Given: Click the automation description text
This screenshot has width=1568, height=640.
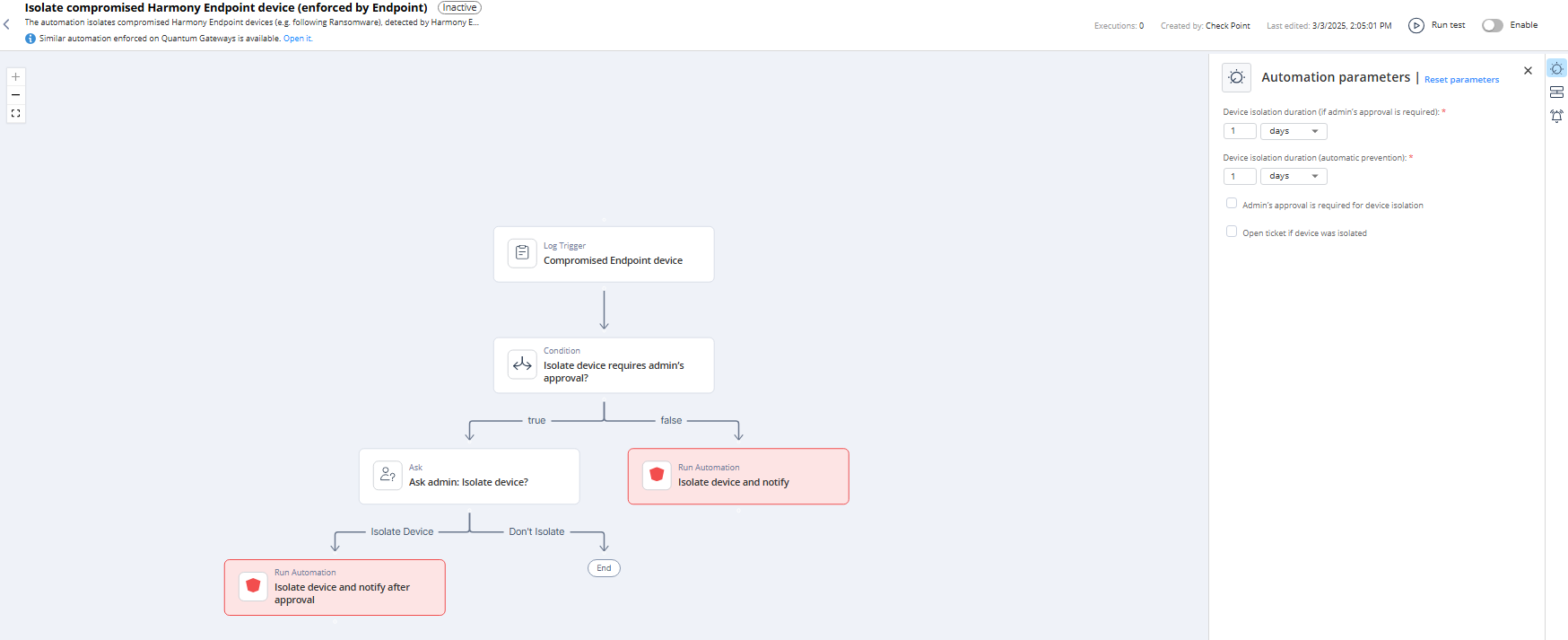Looking at the screenshot, I should tap(251, 22).
